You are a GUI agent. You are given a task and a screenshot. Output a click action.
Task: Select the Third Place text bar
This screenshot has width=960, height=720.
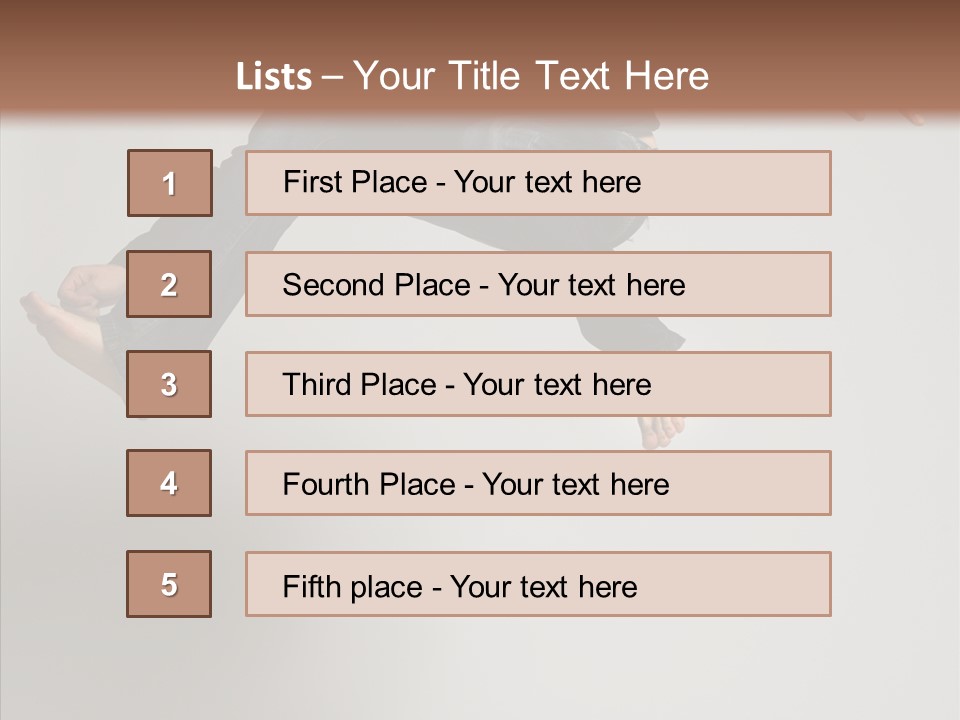tap(538, 384)
